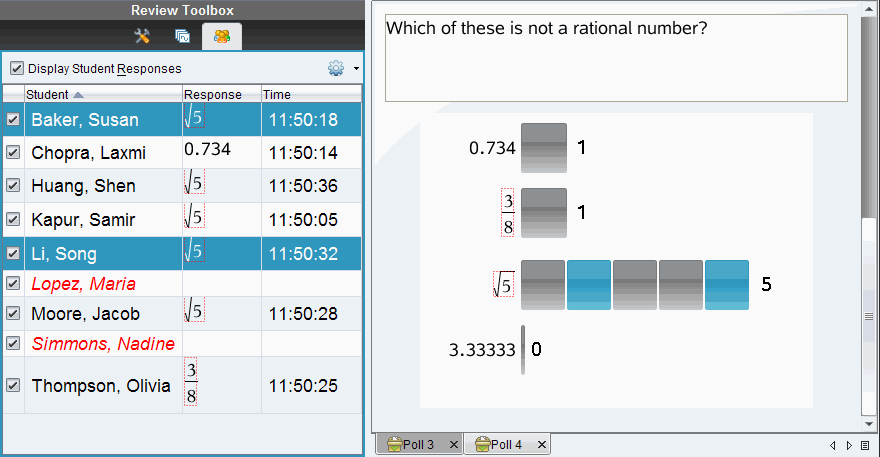
Task: Uncheck Display Student Responses
Action: (17, 69)
